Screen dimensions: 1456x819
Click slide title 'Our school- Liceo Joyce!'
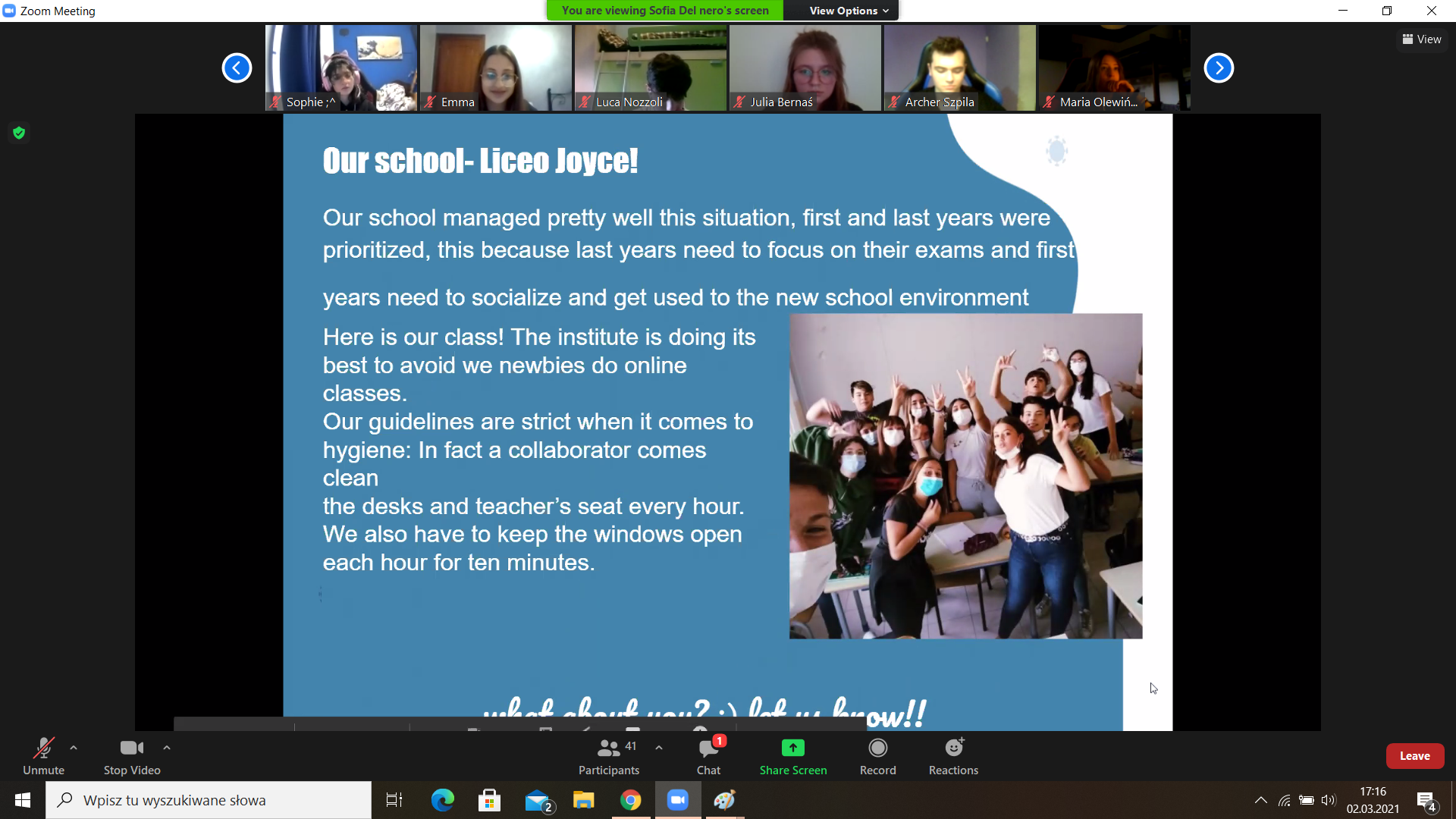480,161
